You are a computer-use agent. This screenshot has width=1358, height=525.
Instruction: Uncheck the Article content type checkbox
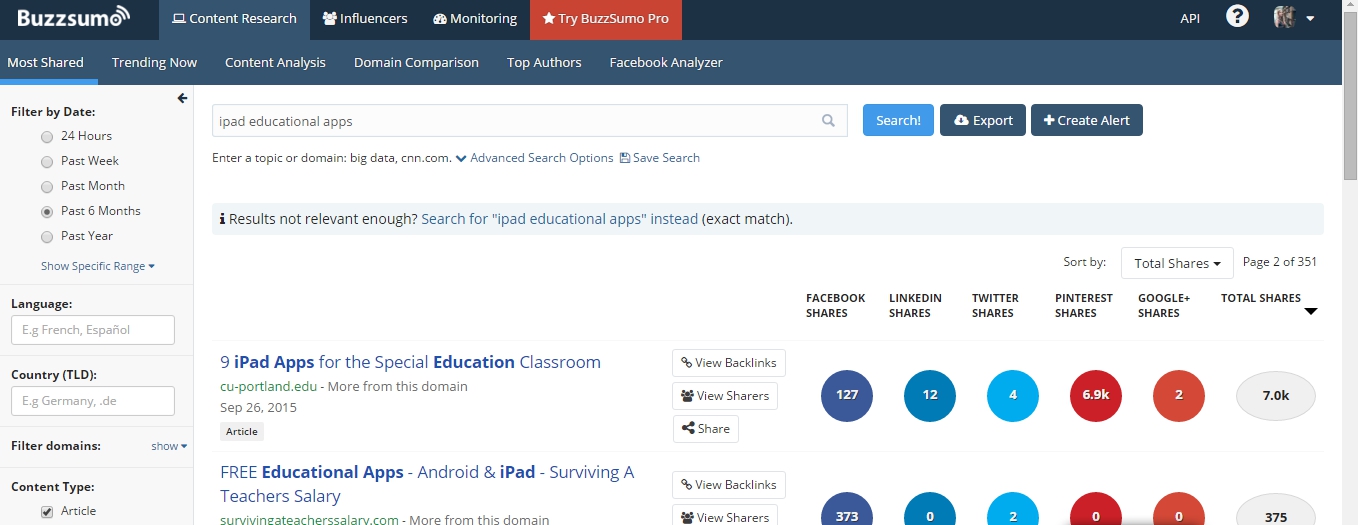pos(47,512)
